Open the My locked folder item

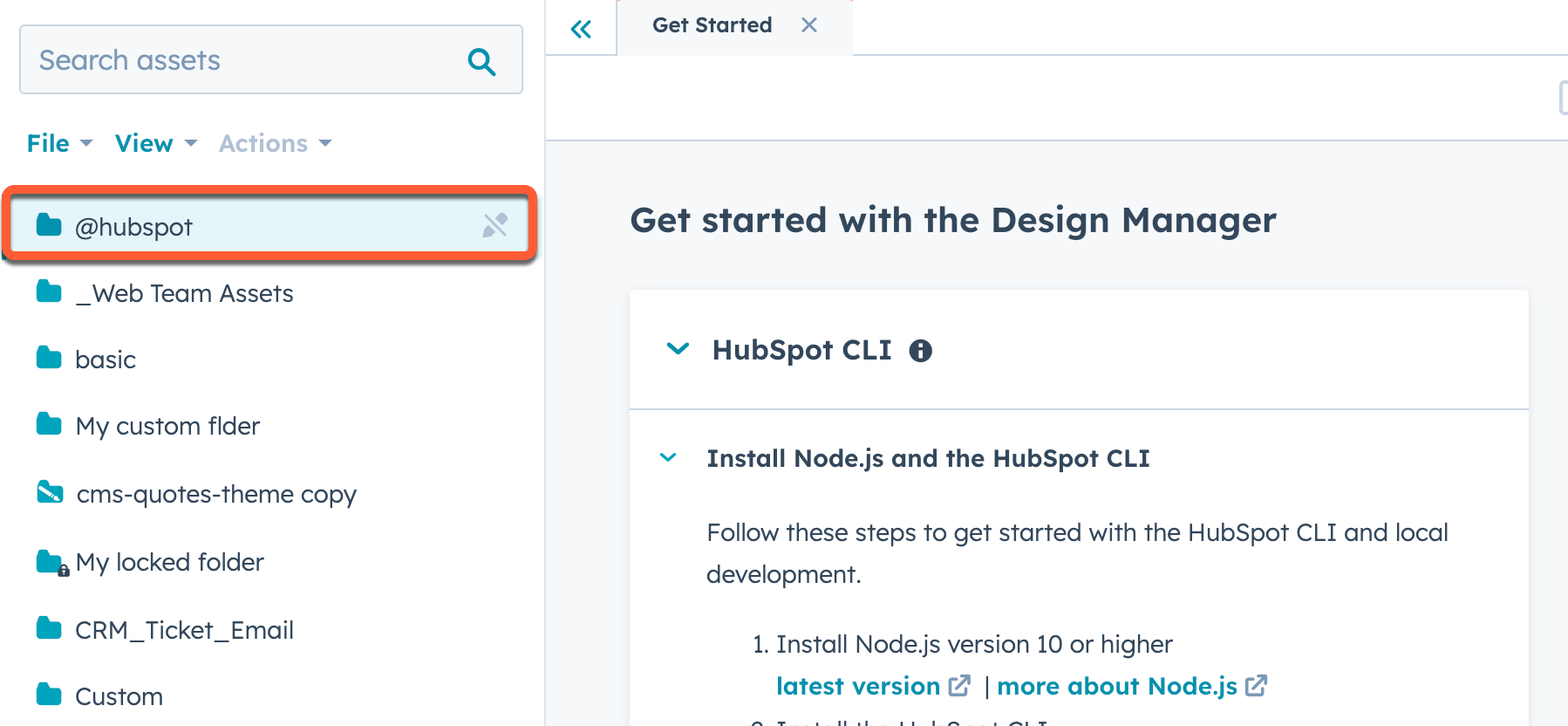click(169, 562)
